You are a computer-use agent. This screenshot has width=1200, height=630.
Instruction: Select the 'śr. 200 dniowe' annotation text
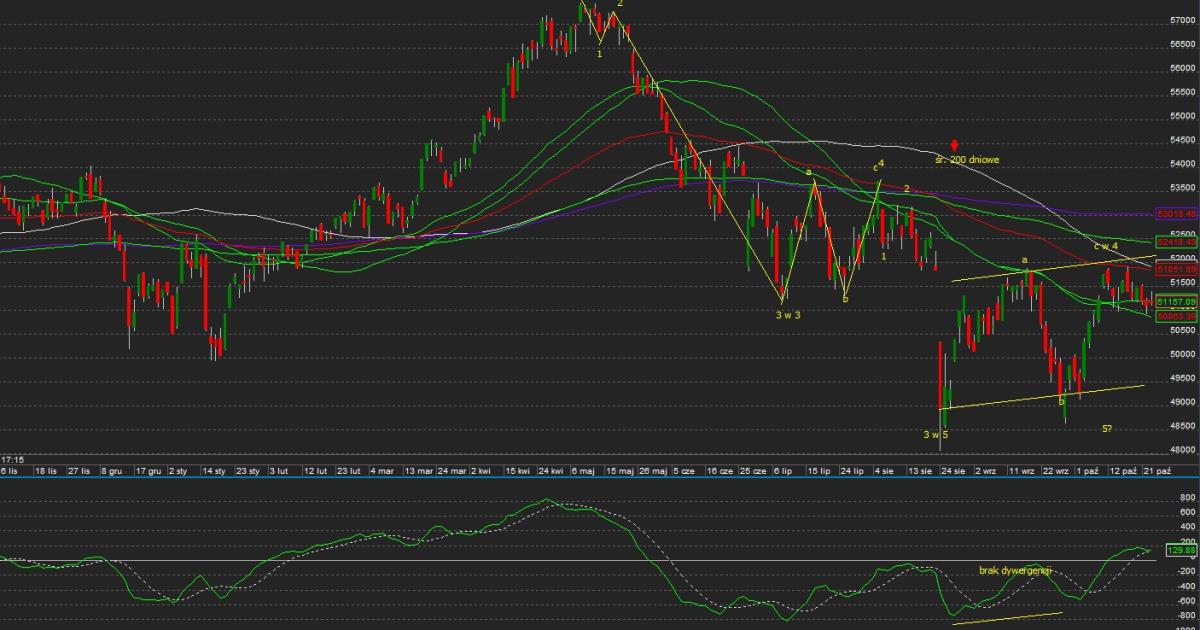pyautogui.click(x=967, y=160)
